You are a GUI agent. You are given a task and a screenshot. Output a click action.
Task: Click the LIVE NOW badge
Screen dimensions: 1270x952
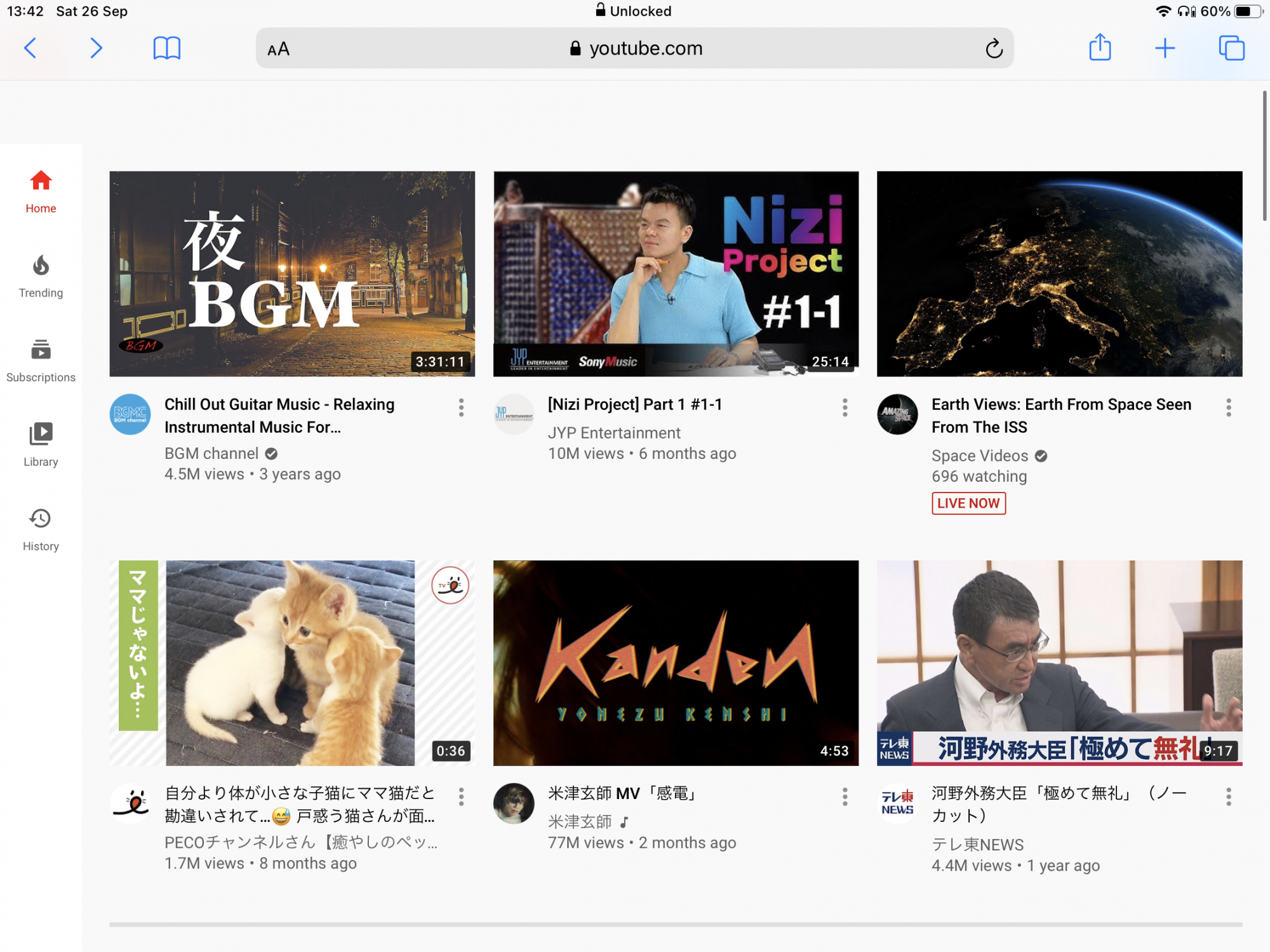point(968,503)
